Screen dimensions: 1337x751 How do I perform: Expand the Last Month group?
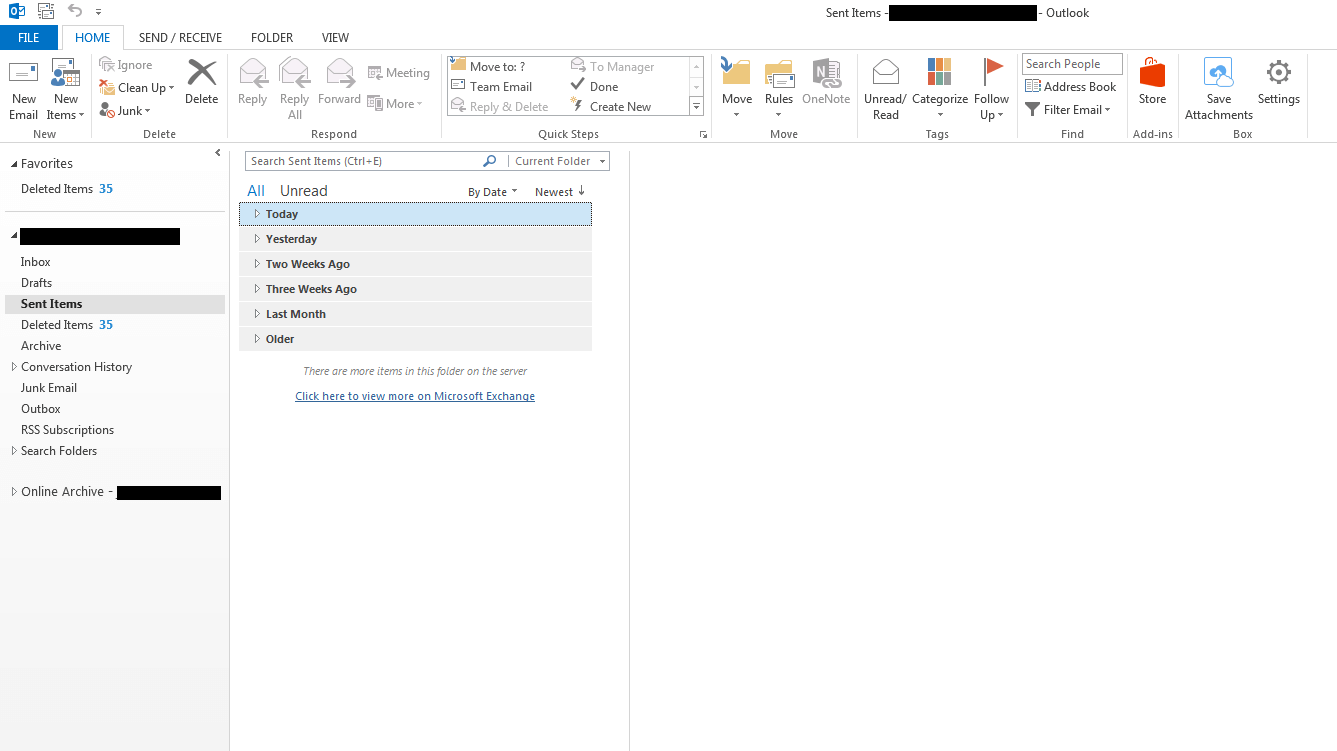pyautogui.click(x=257, y=313)
